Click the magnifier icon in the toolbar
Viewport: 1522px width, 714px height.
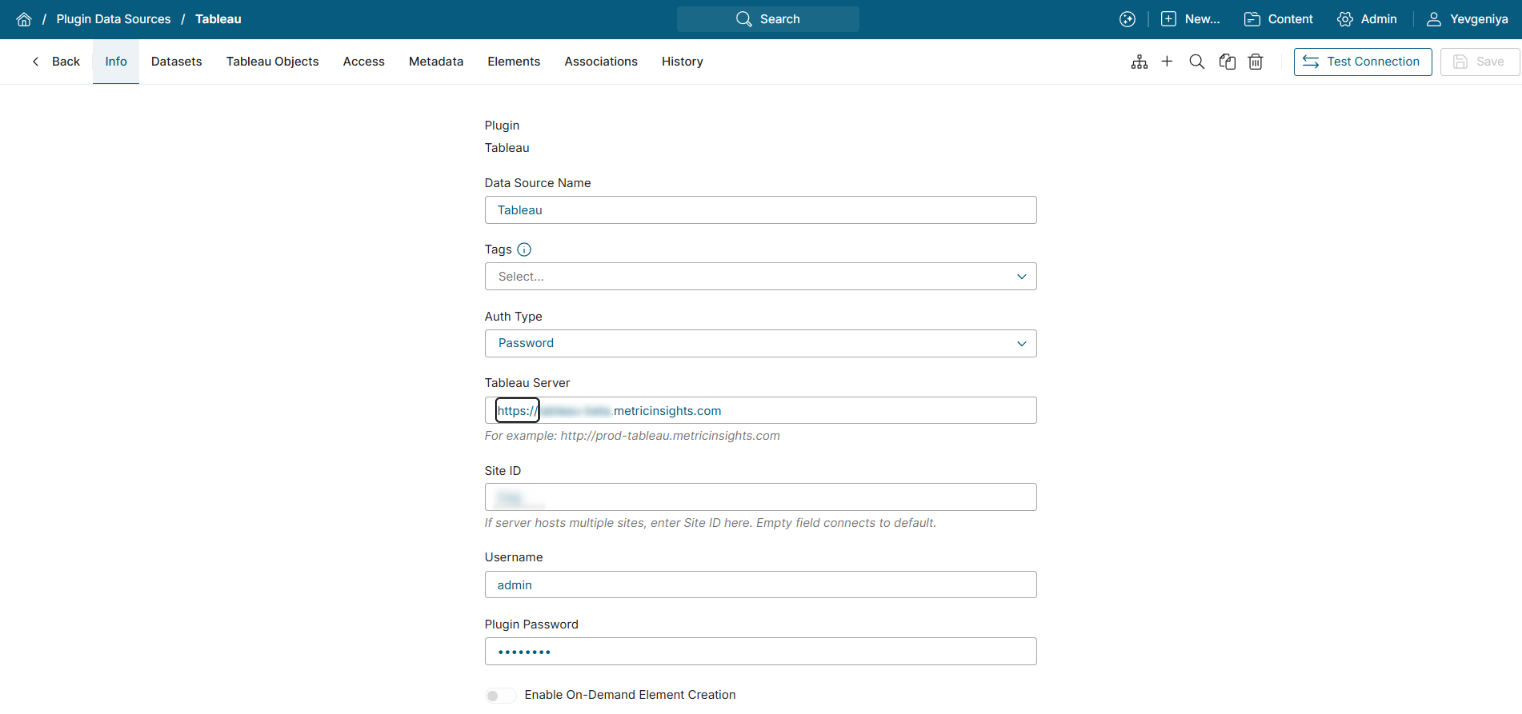click(x=1196, y=62)
